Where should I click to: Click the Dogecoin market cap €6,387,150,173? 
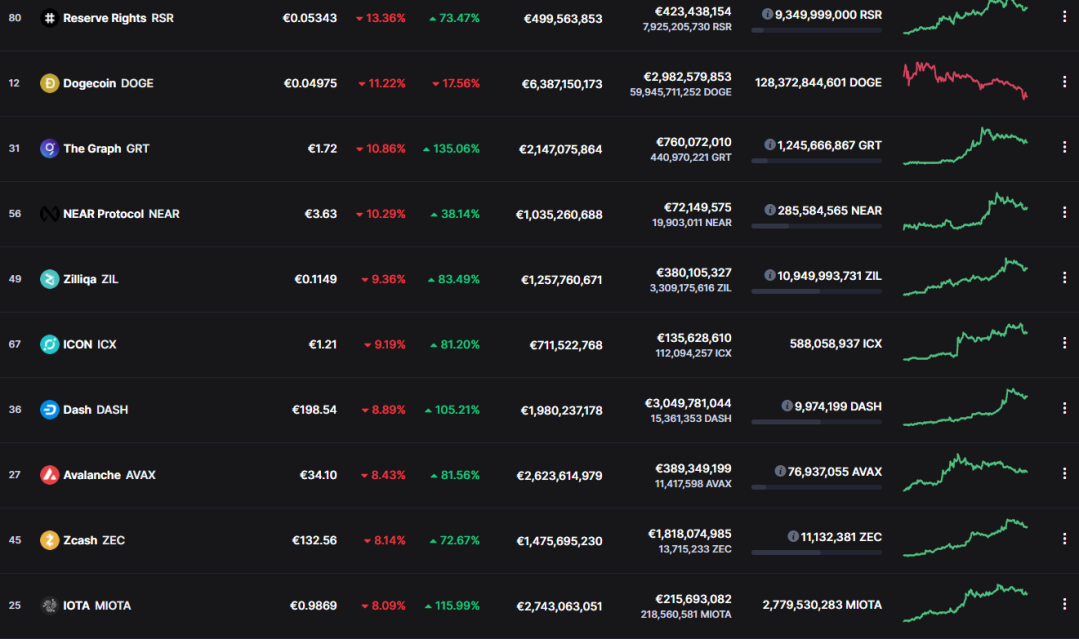click(x=562, y=84)
